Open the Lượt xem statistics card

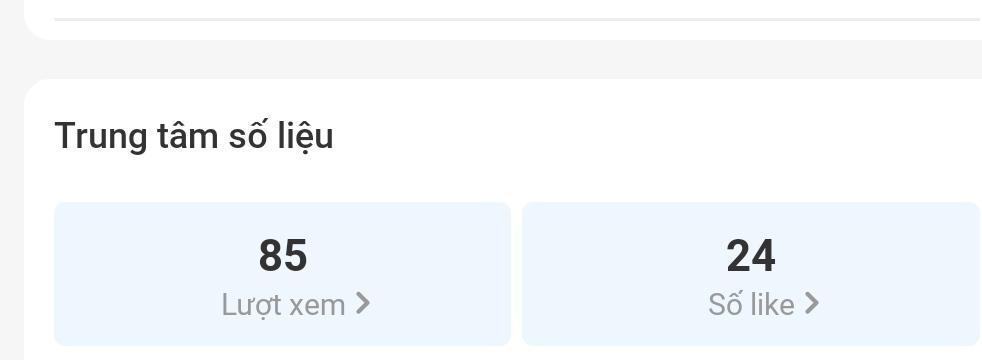[282, 274]
